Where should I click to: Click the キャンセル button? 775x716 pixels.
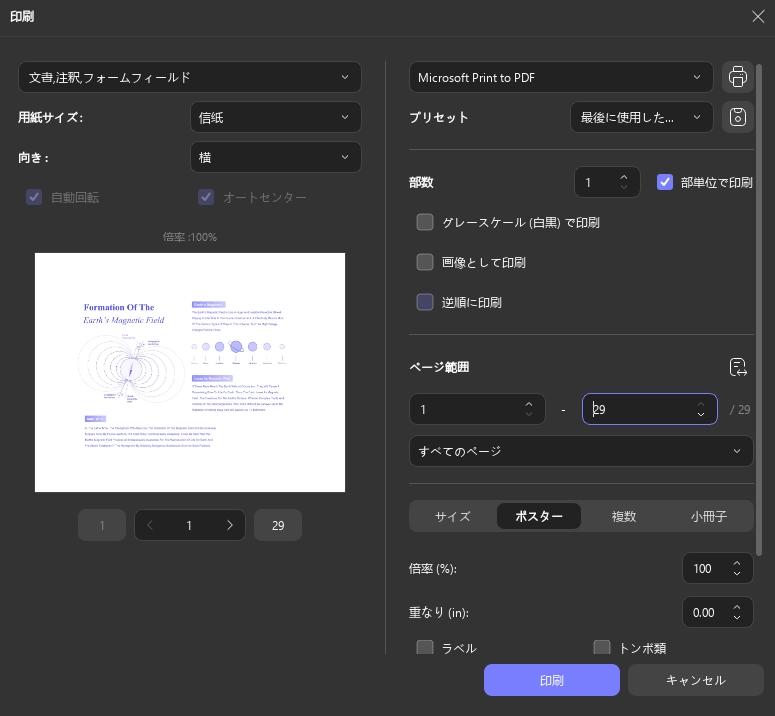click(695, 680)
